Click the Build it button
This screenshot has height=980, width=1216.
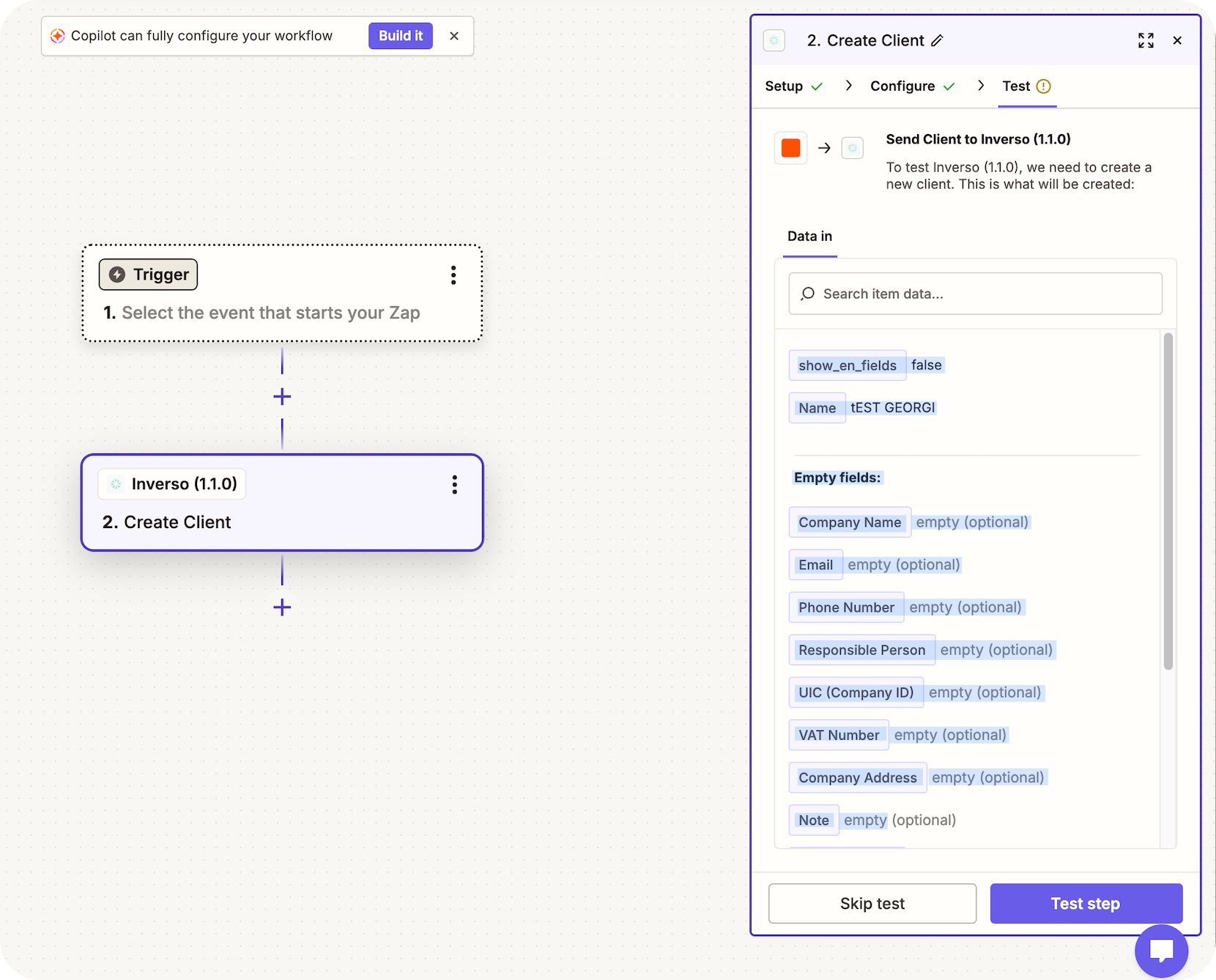coord(401,36)
